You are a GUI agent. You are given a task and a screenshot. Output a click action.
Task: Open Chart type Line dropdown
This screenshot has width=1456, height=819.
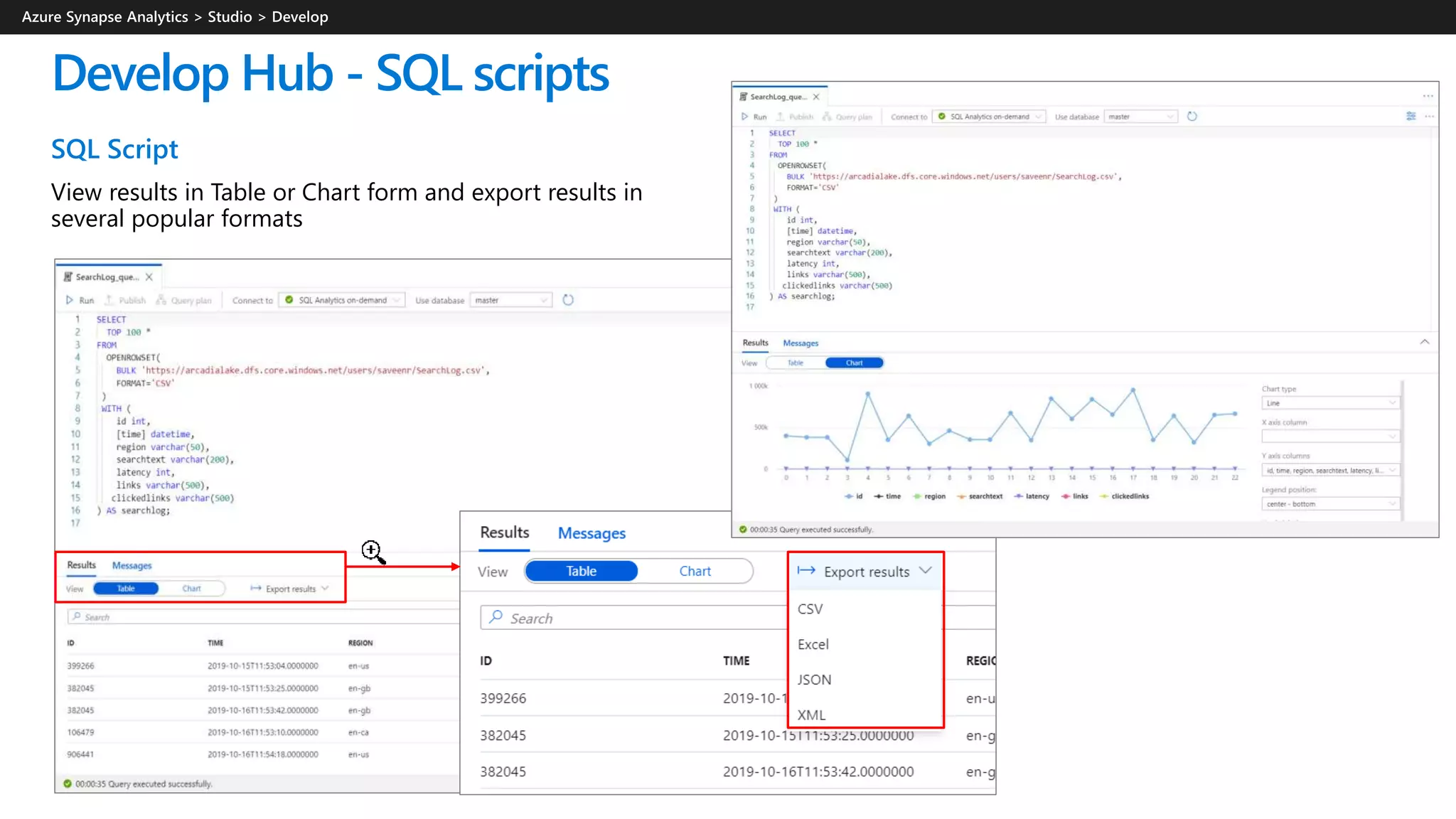(1330, 403)
